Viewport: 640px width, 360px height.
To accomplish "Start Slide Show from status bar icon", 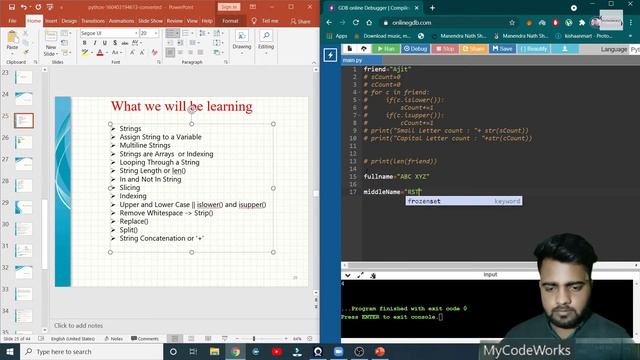I will [x=224, y=338].
